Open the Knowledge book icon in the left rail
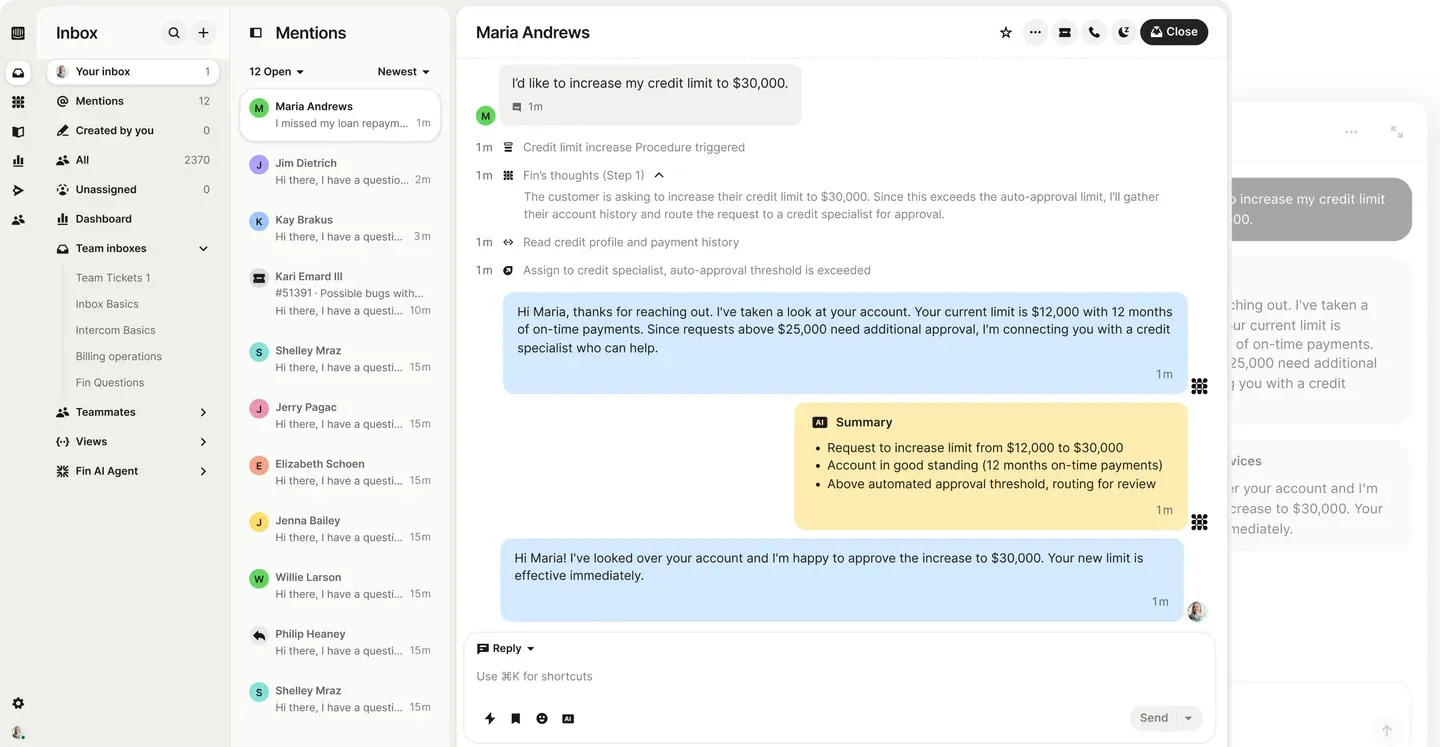This screenshot has width=1440, height=747. pos(18,131)
